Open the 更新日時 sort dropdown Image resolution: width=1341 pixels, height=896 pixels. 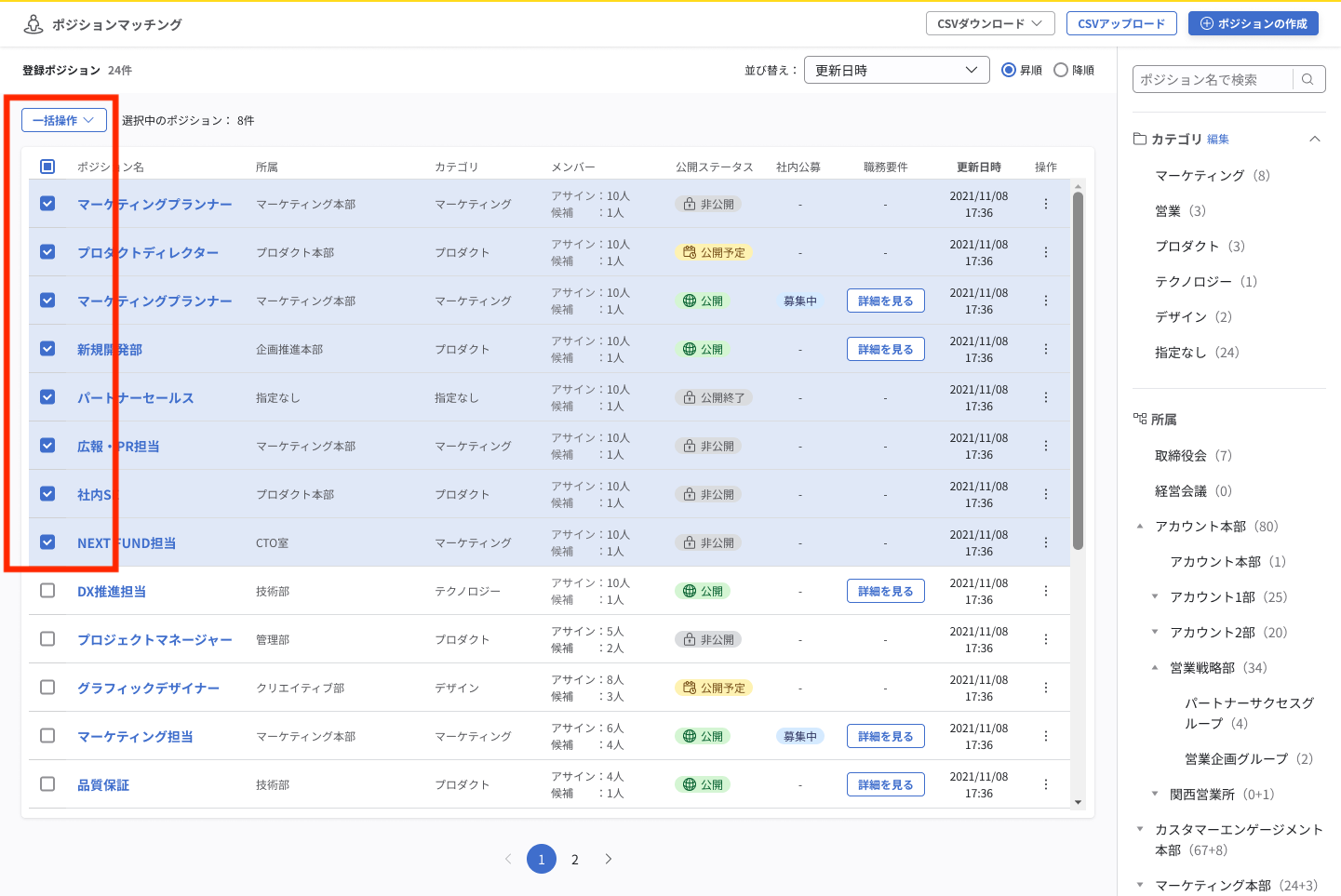click(895, 70)
